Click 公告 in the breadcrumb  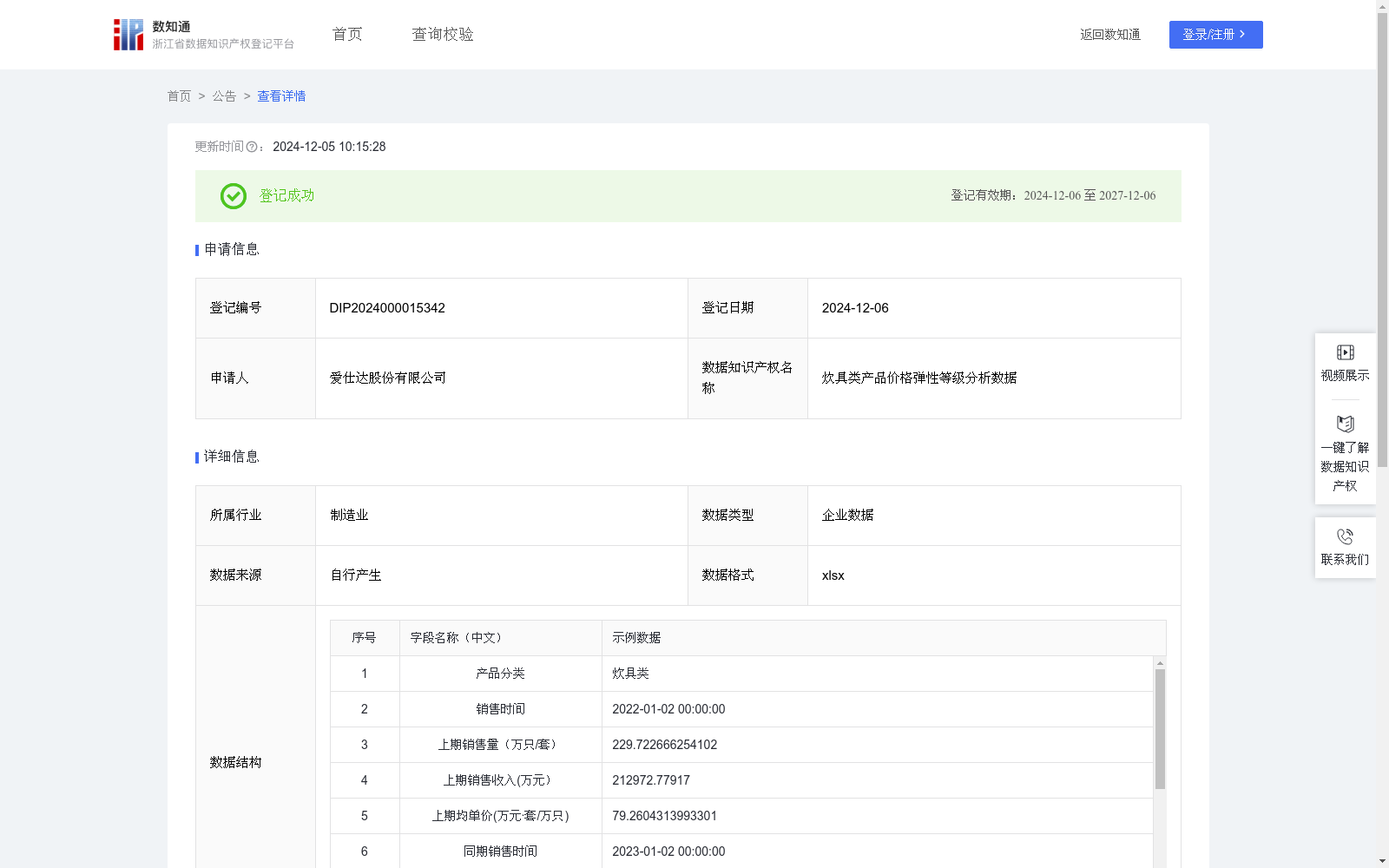click(x=224, y=96)
